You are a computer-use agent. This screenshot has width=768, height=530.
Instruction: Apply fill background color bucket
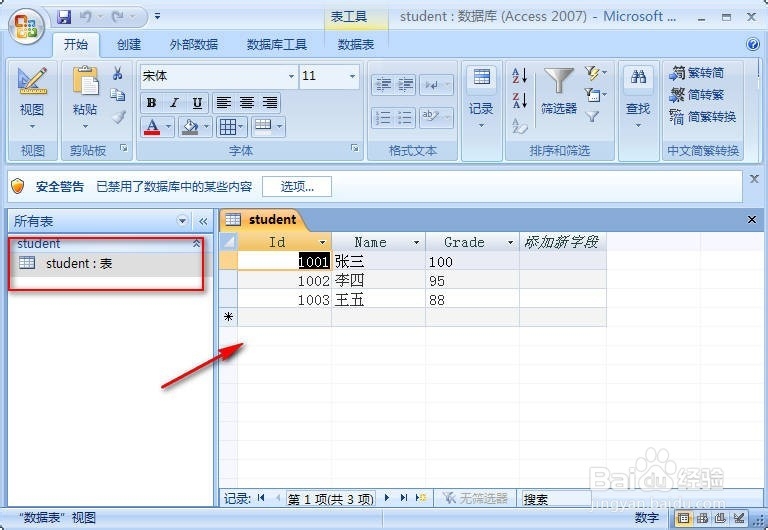pyautogui.click(x=190, y=127)
